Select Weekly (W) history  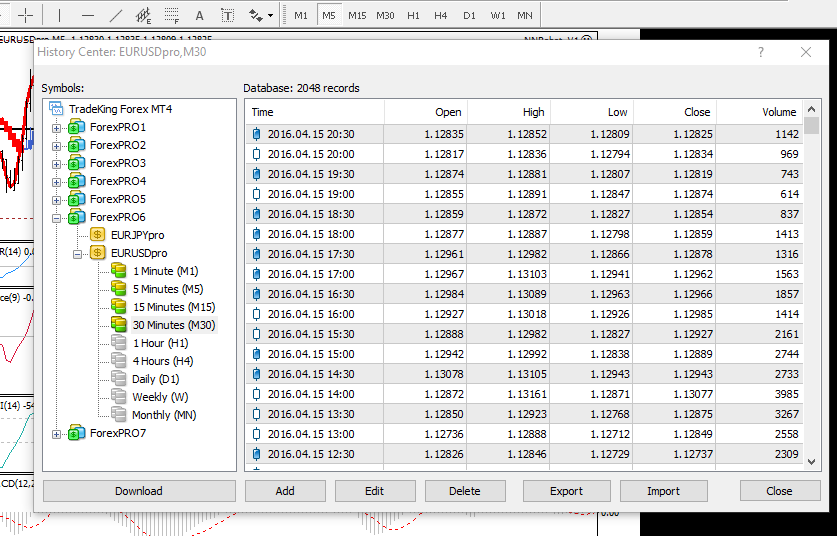(x=160, y=397)
